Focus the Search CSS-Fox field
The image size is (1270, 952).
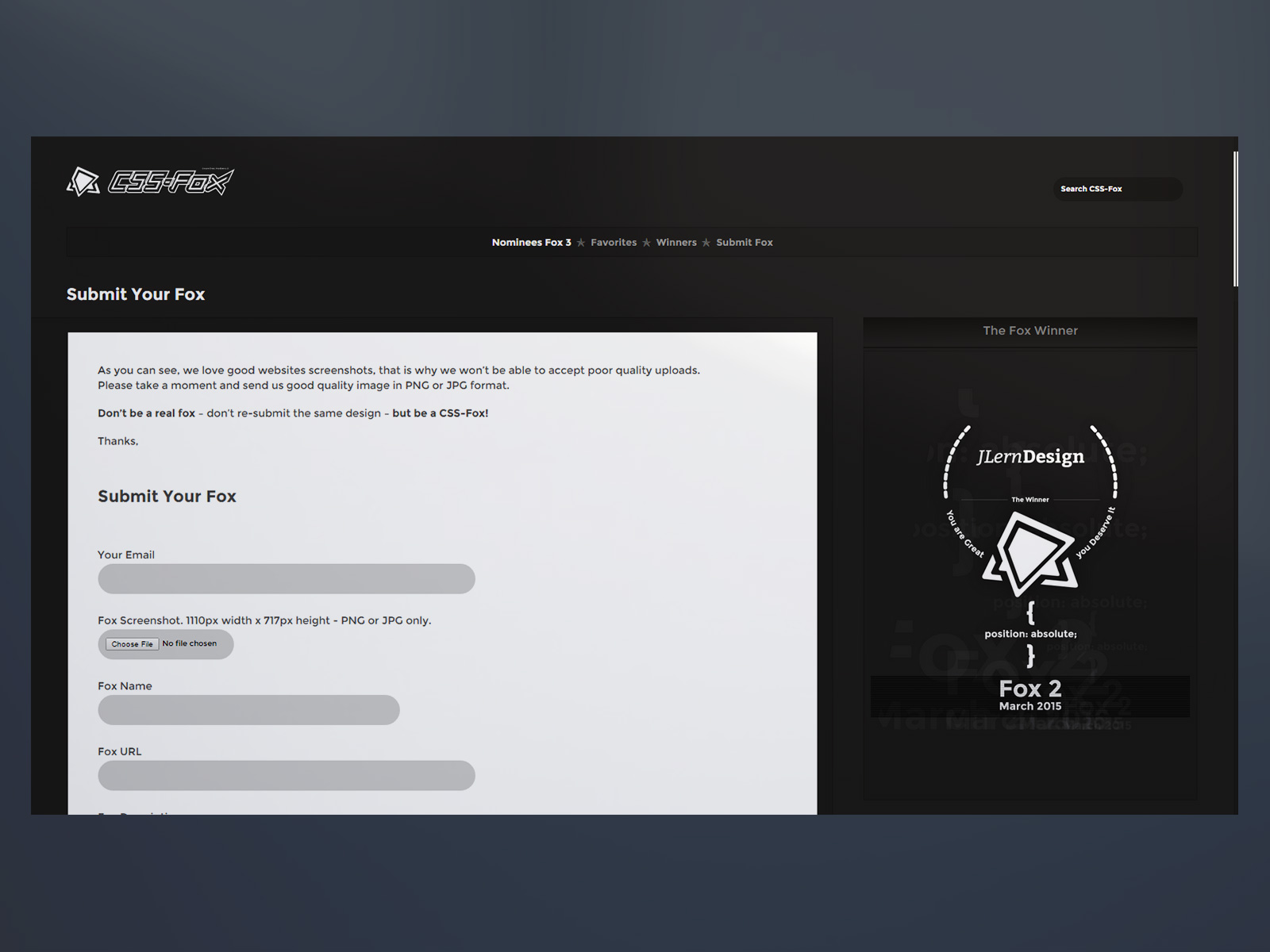[x=1117, y=189]
